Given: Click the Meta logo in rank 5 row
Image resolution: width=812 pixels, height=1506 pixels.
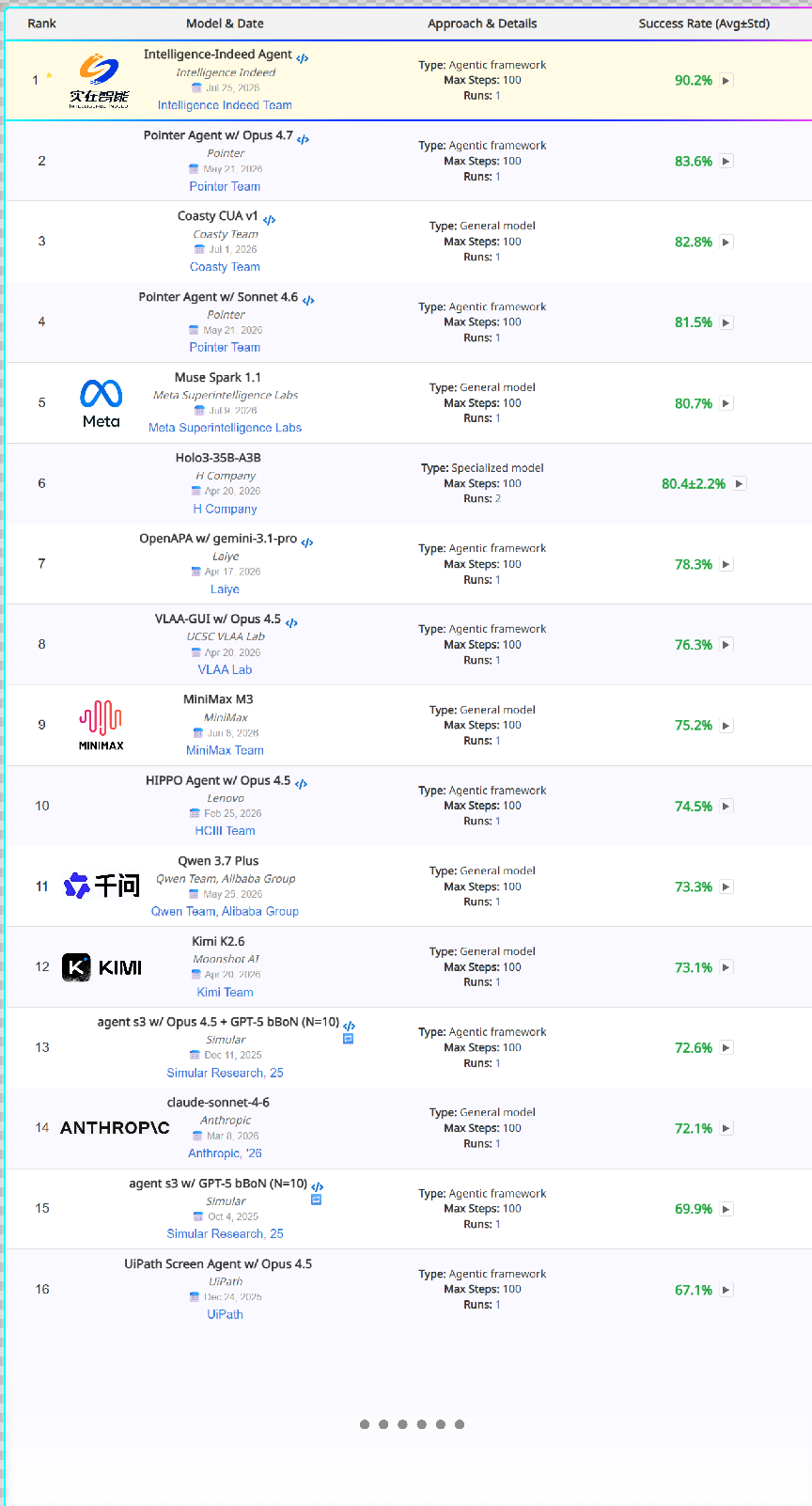Looking at the screenshot, I should click(101, 403).
